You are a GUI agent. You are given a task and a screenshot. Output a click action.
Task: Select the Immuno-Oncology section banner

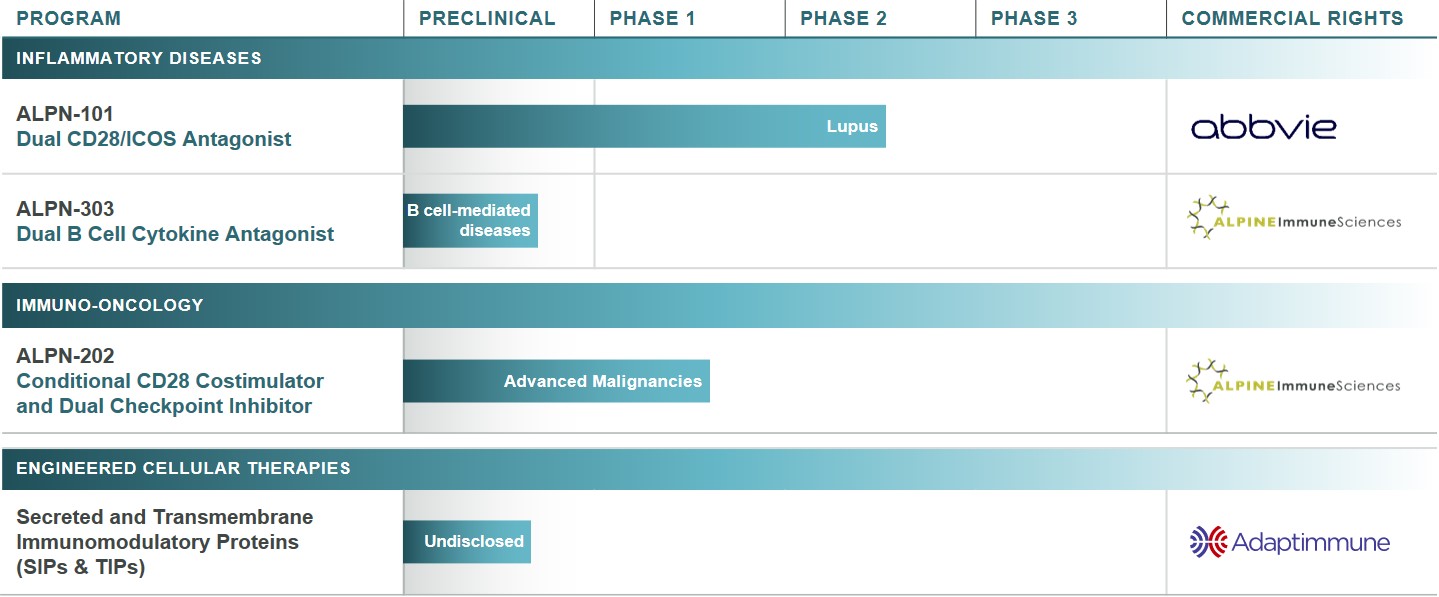pos(110,305)
